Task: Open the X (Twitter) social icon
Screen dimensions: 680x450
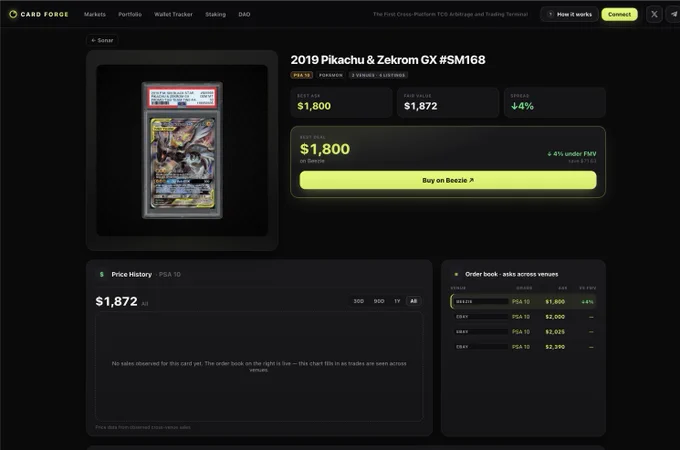Action: 654,14
